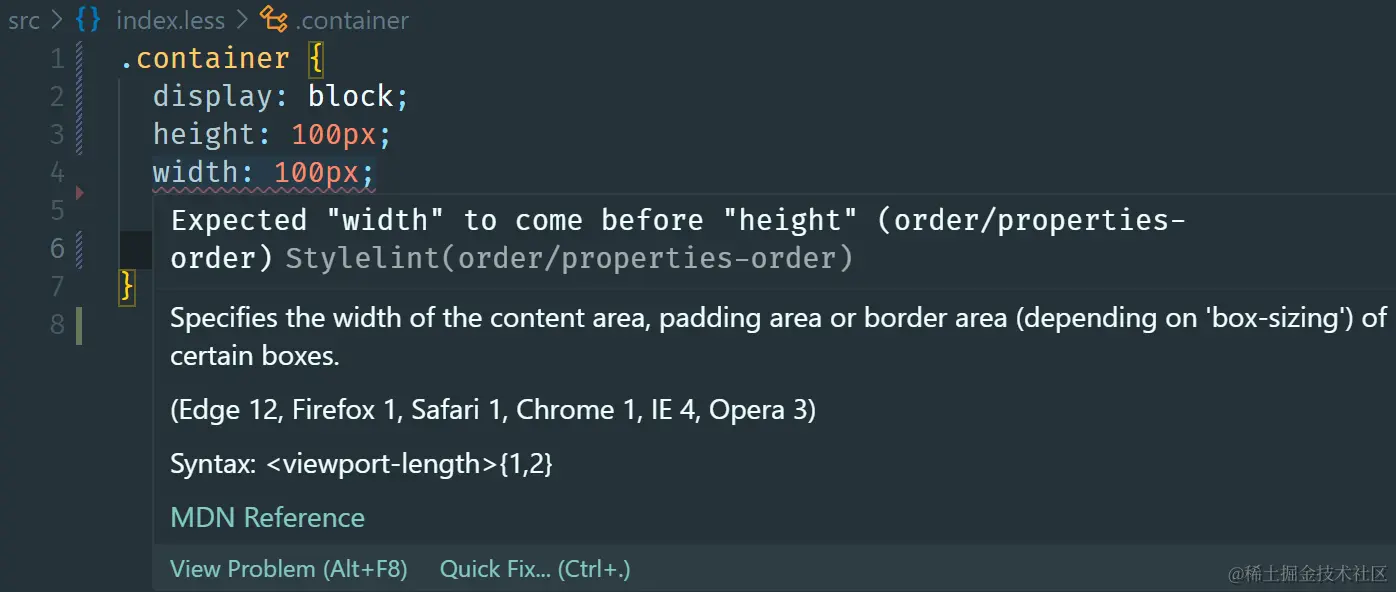Open the src folder breadcrumb
The height and width of the screenshot is (592, 1396).
click(24, 20)
